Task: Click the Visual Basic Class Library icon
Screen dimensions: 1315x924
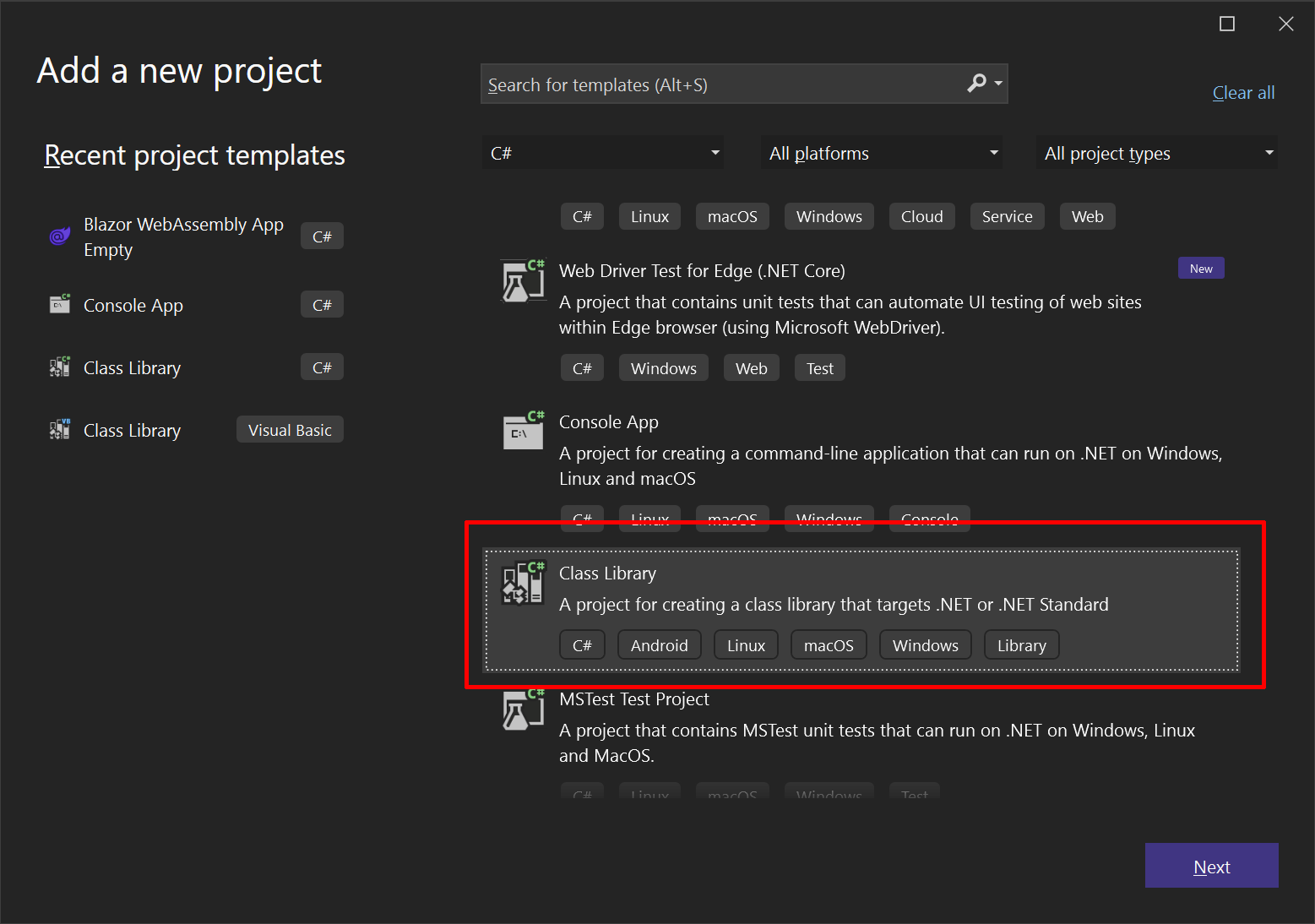Action: point(59,430)
